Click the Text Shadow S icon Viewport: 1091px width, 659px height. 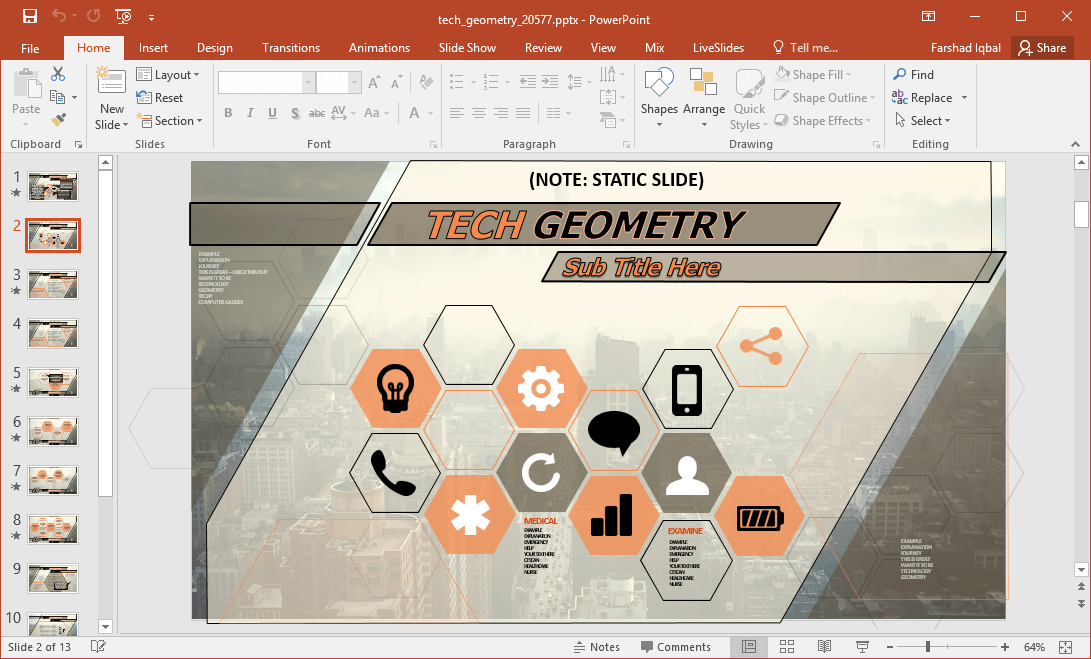[295, 113]
